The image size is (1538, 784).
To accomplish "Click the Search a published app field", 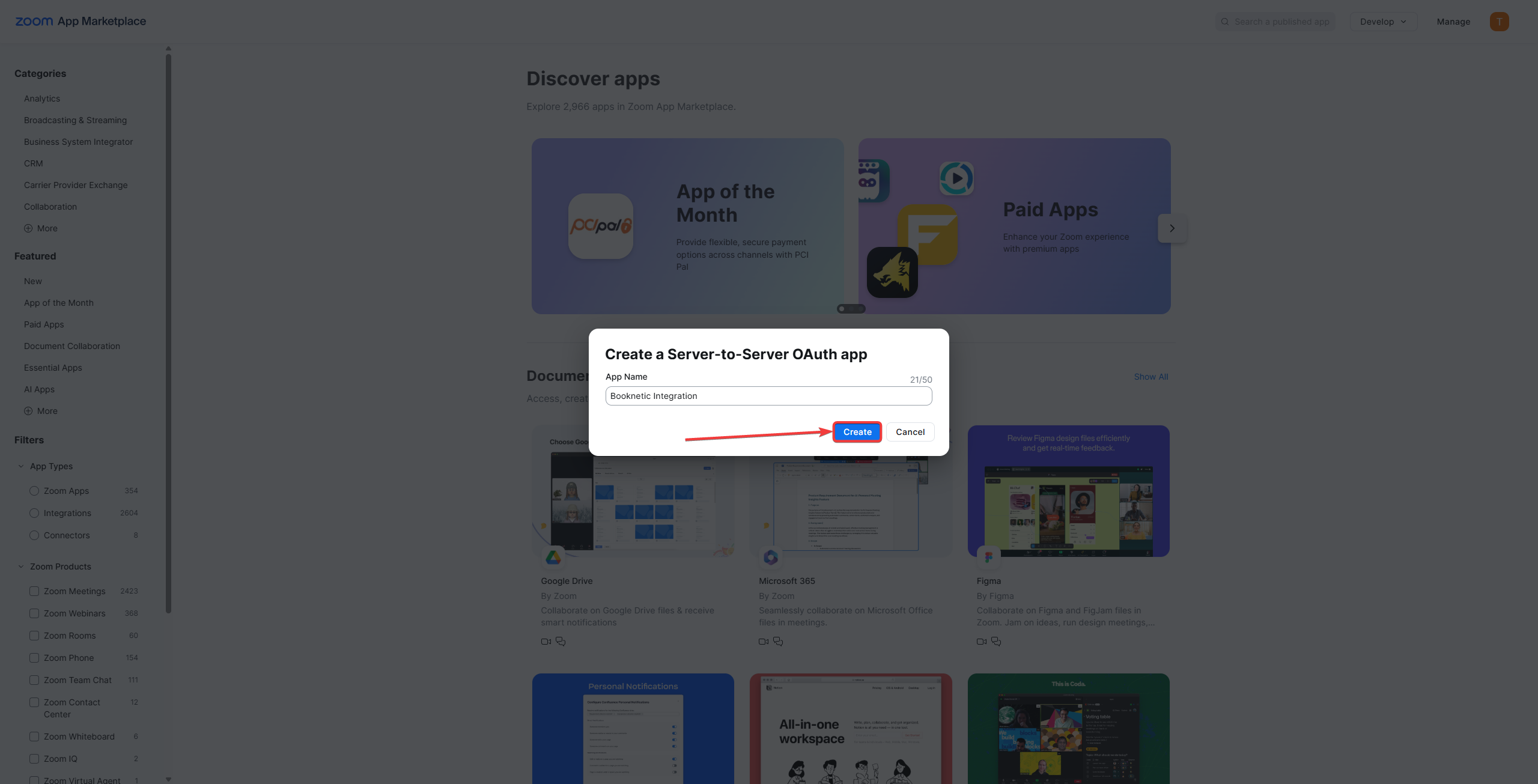I will pos(1275,22).
